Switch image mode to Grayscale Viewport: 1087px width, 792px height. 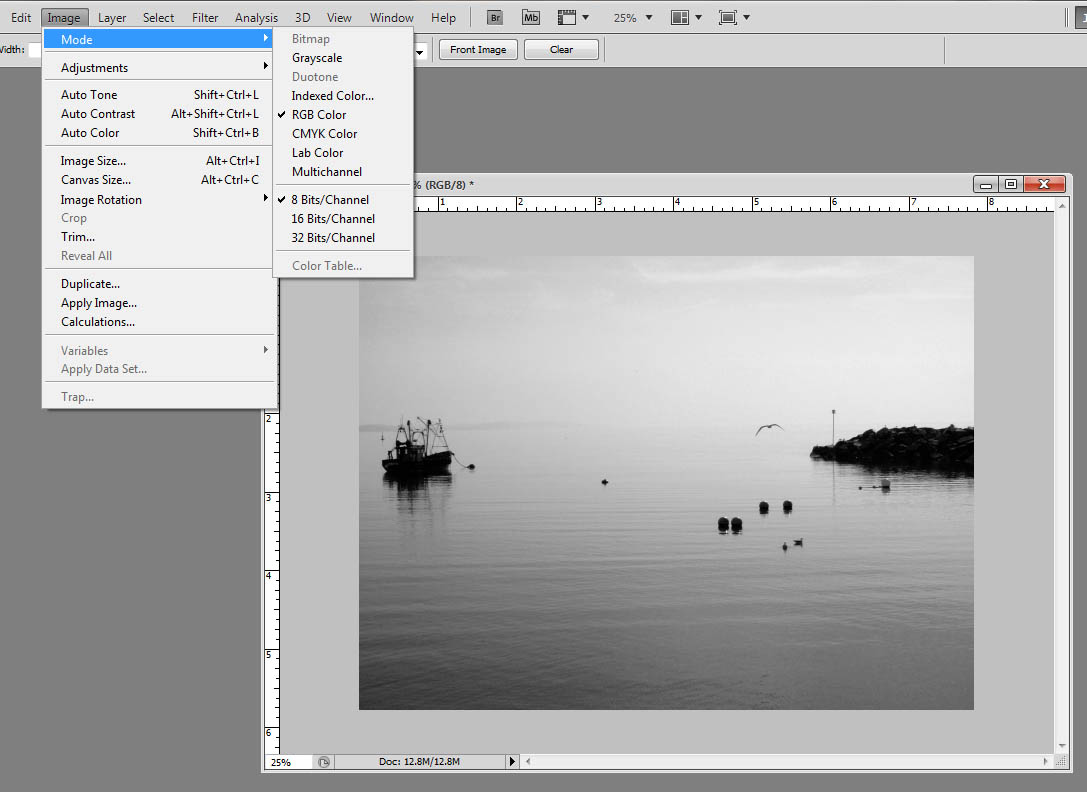click(x=317, y=58)
